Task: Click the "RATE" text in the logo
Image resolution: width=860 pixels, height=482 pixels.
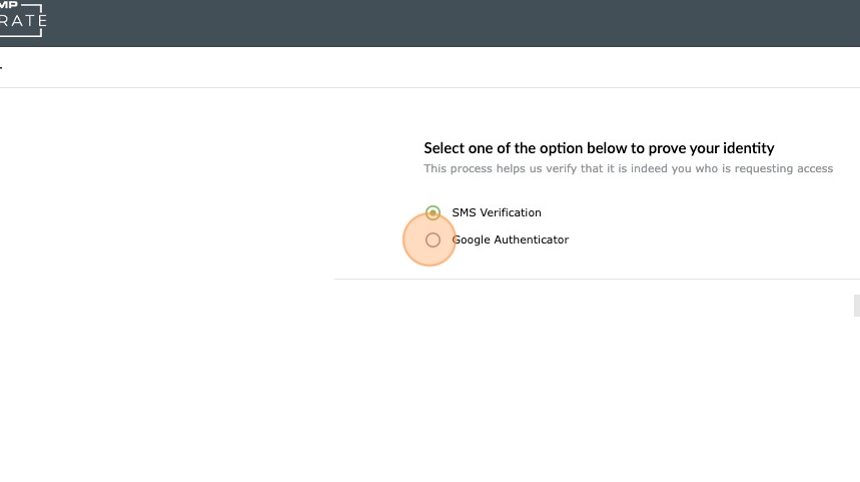Action: click(23, 22)
